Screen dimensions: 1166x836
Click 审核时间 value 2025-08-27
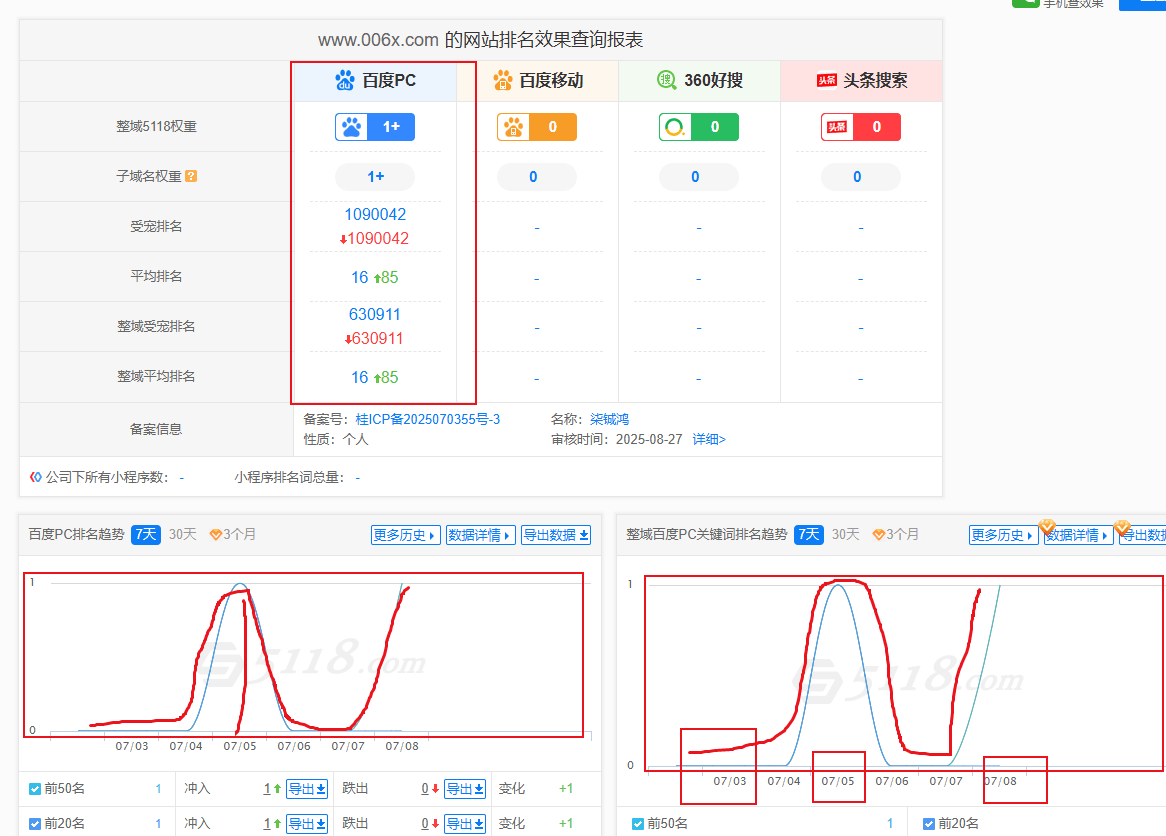click(x=649, y=440)
